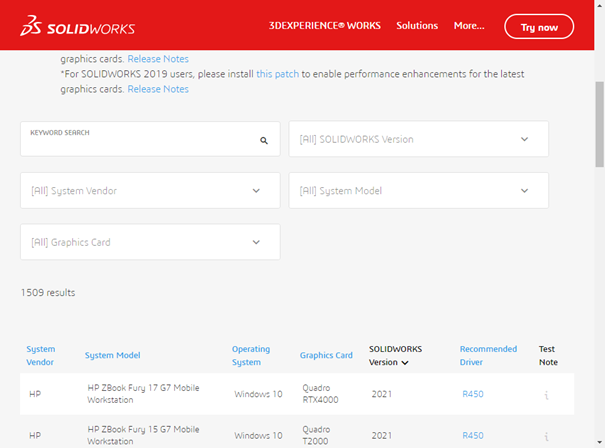Open the 'this patch' link

[277, 74]
